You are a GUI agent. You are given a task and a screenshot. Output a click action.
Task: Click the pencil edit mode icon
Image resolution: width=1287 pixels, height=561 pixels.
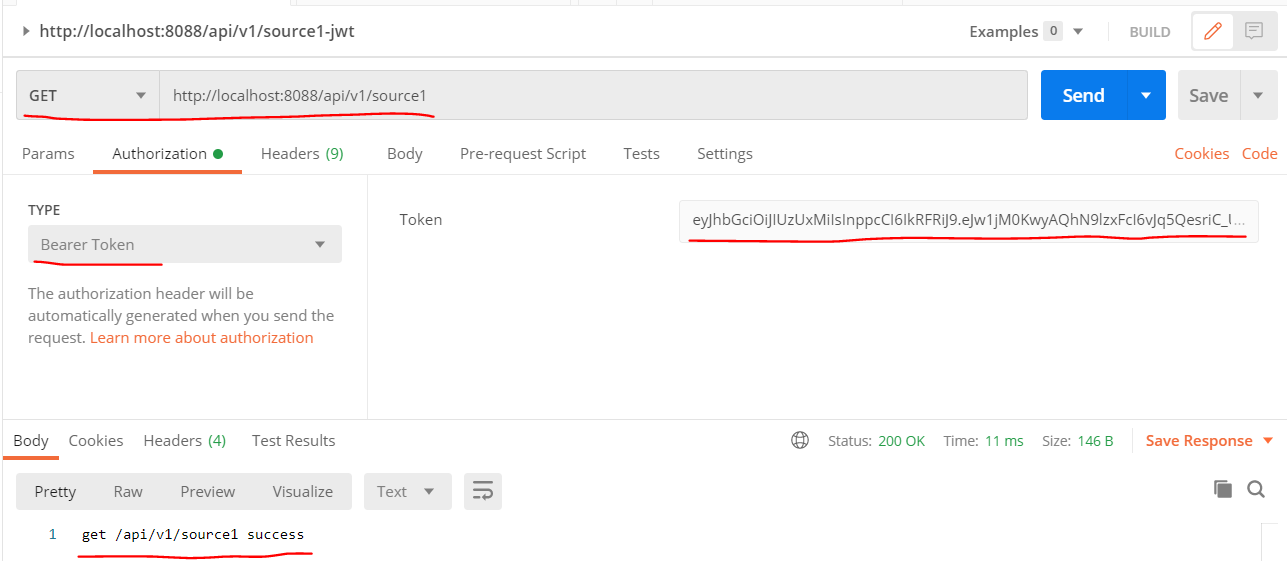(1213, 31)
